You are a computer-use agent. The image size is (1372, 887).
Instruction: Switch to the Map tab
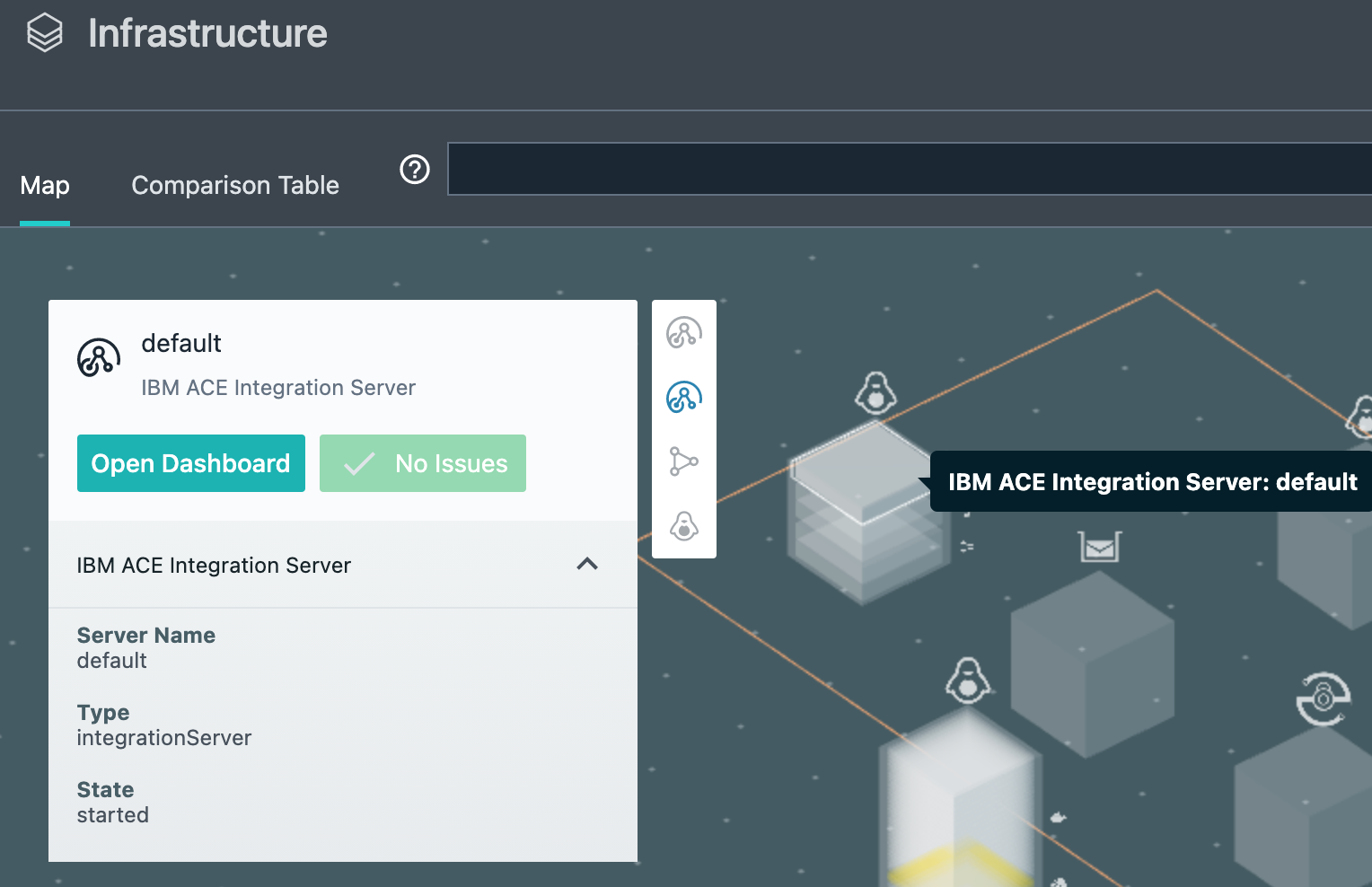45,186
